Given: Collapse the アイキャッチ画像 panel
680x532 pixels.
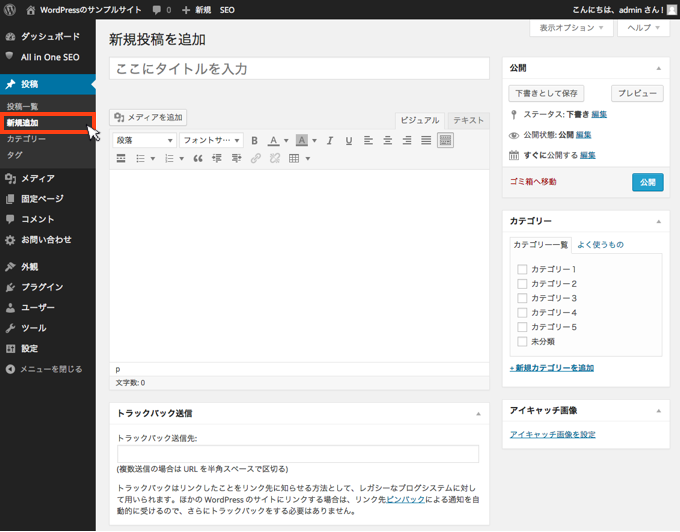Looking at the screenshot, I should point(659,411).
